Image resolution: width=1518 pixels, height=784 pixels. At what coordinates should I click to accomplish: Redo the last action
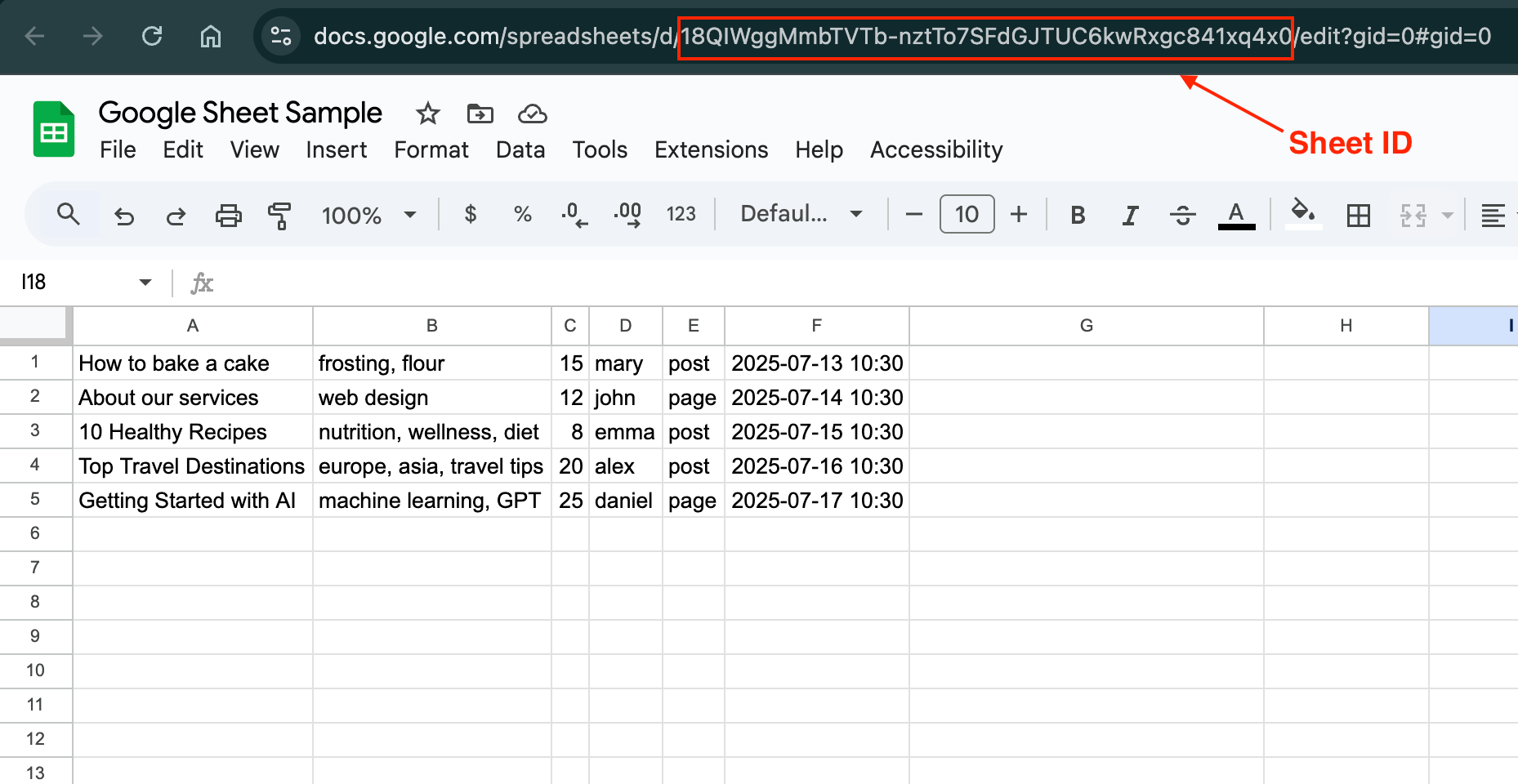(176, 216)
